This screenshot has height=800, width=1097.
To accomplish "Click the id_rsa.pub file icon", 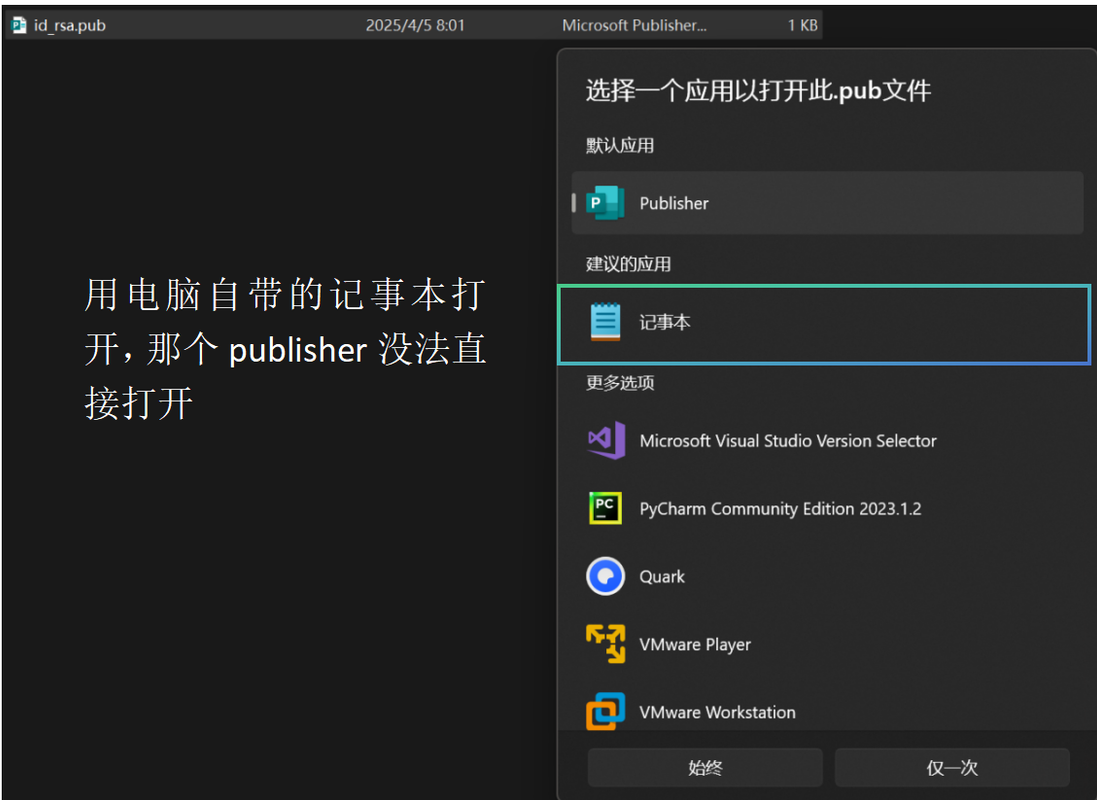I will tap(19, 25).
